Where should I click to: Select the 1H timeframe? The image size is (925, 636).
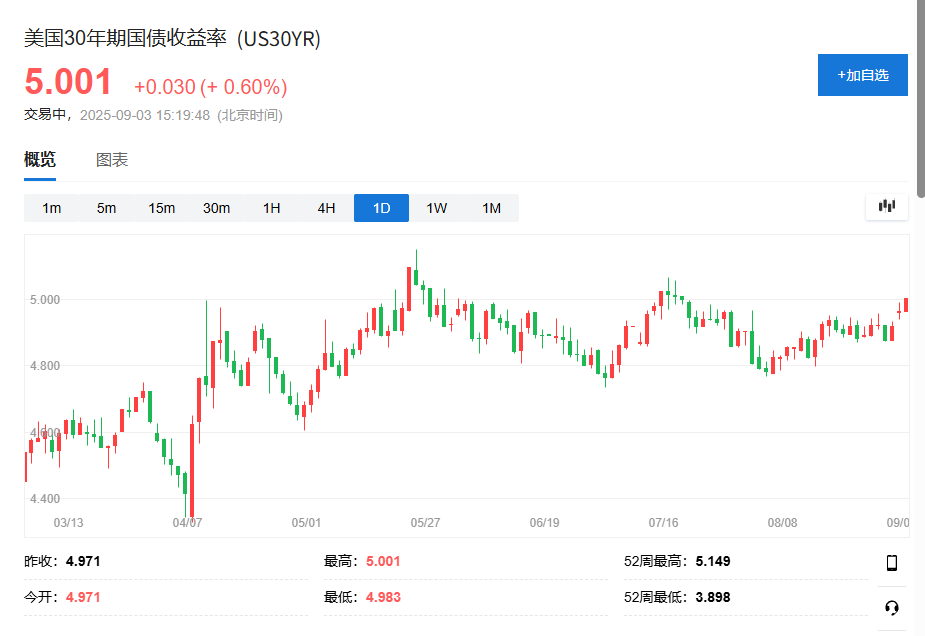tap(271, 208)
